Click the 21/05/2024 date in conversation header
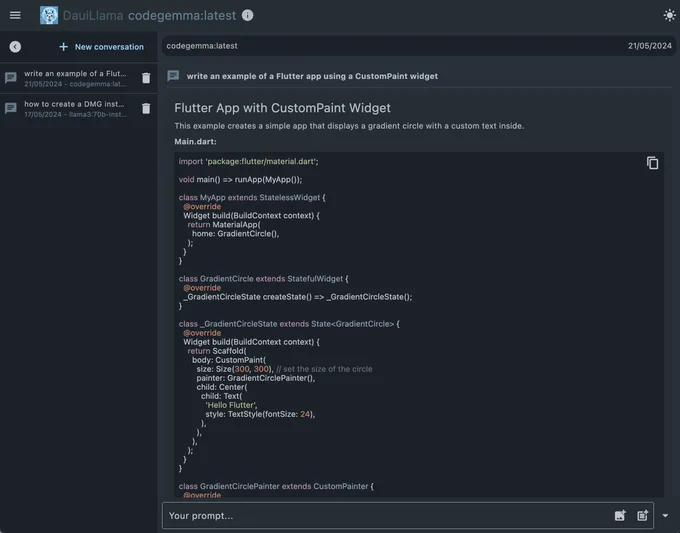 click(650, 46)
